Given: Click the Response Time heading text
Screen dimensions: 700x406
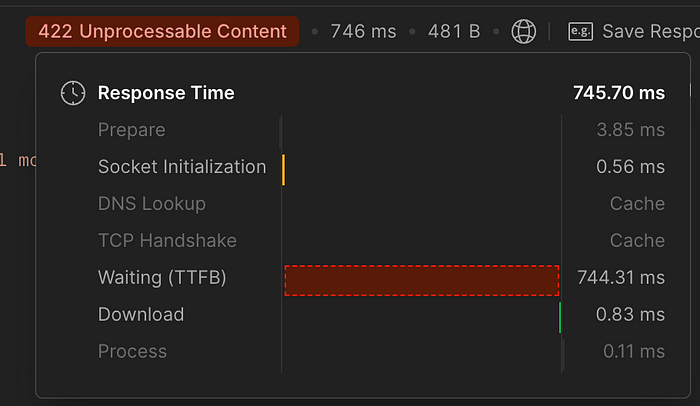Looking at the screenshot, I should pos(166,93).
